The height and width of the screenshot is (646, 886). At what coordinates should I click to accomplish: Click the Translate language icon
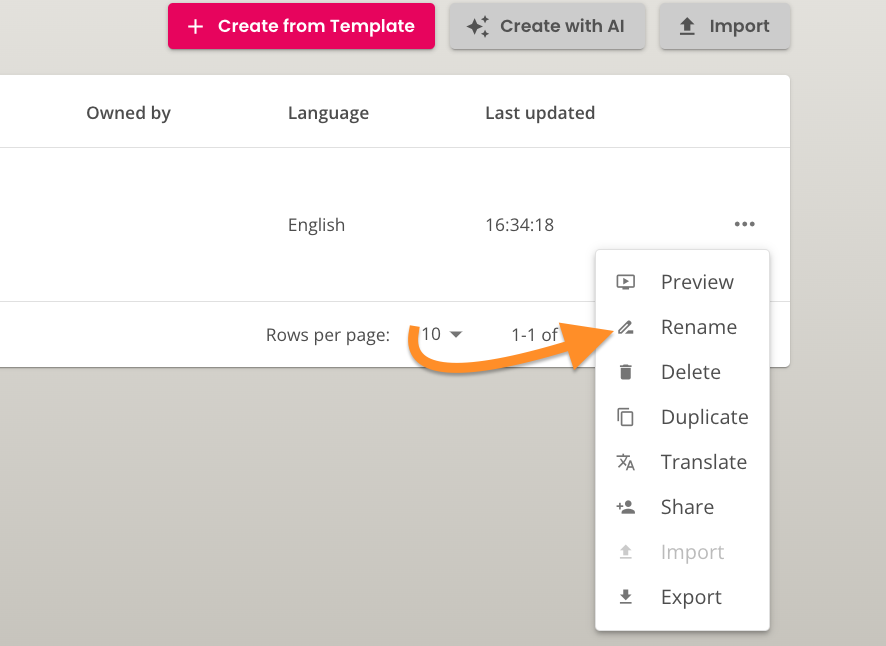(x=627, y=462)
